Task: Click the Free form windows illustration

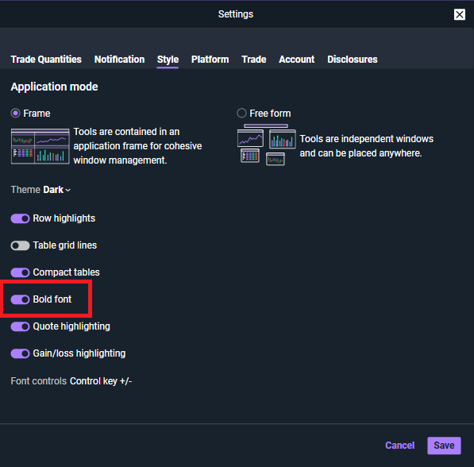Action: coord(266,145)
